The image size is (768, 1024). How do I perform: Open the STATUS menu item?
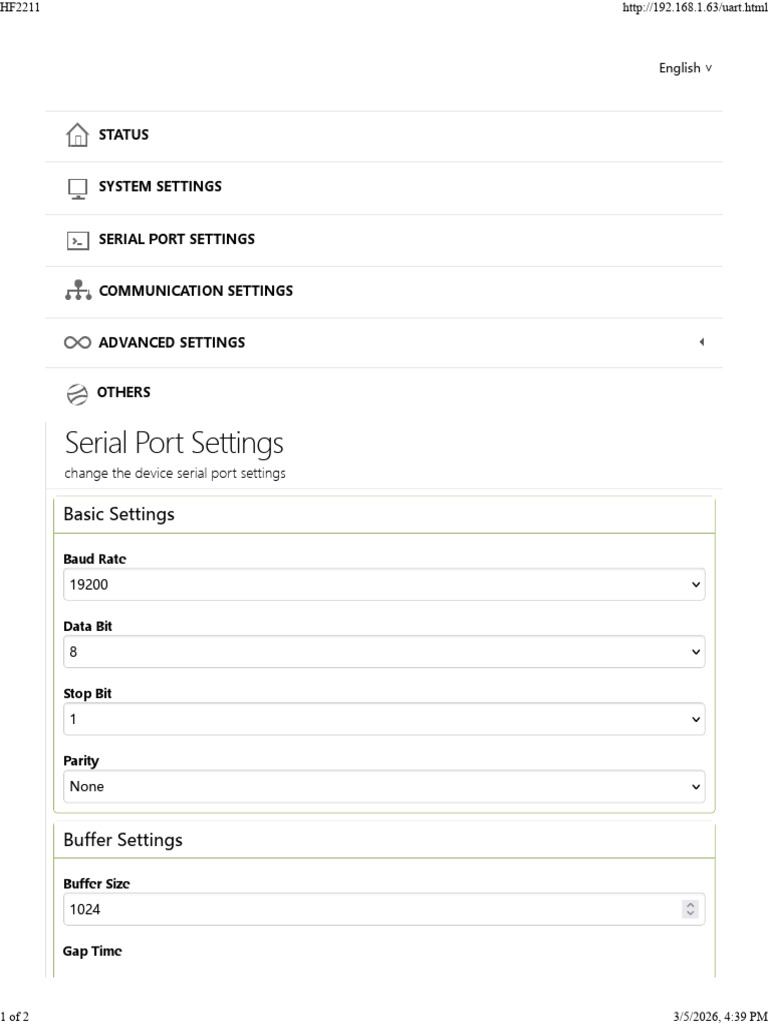click(x=384, y=136)
